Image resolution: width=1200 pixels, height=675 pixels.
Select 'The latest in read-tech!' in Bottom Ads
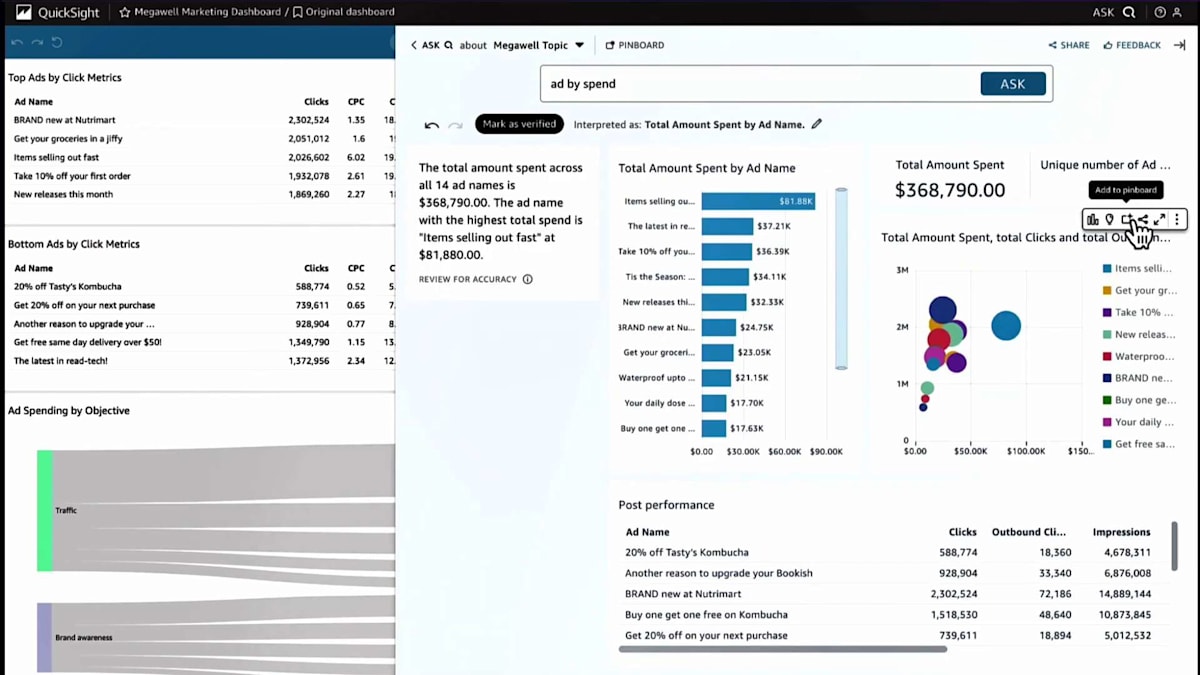click(x=61, y=361)
